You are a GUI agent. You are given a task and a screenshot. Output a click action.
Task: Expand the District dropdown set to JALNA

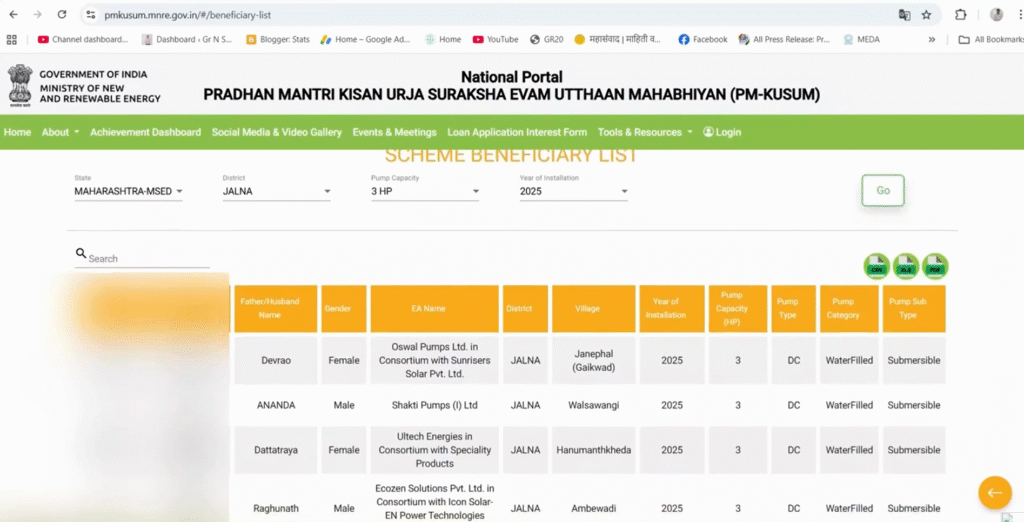coord(276,191)
